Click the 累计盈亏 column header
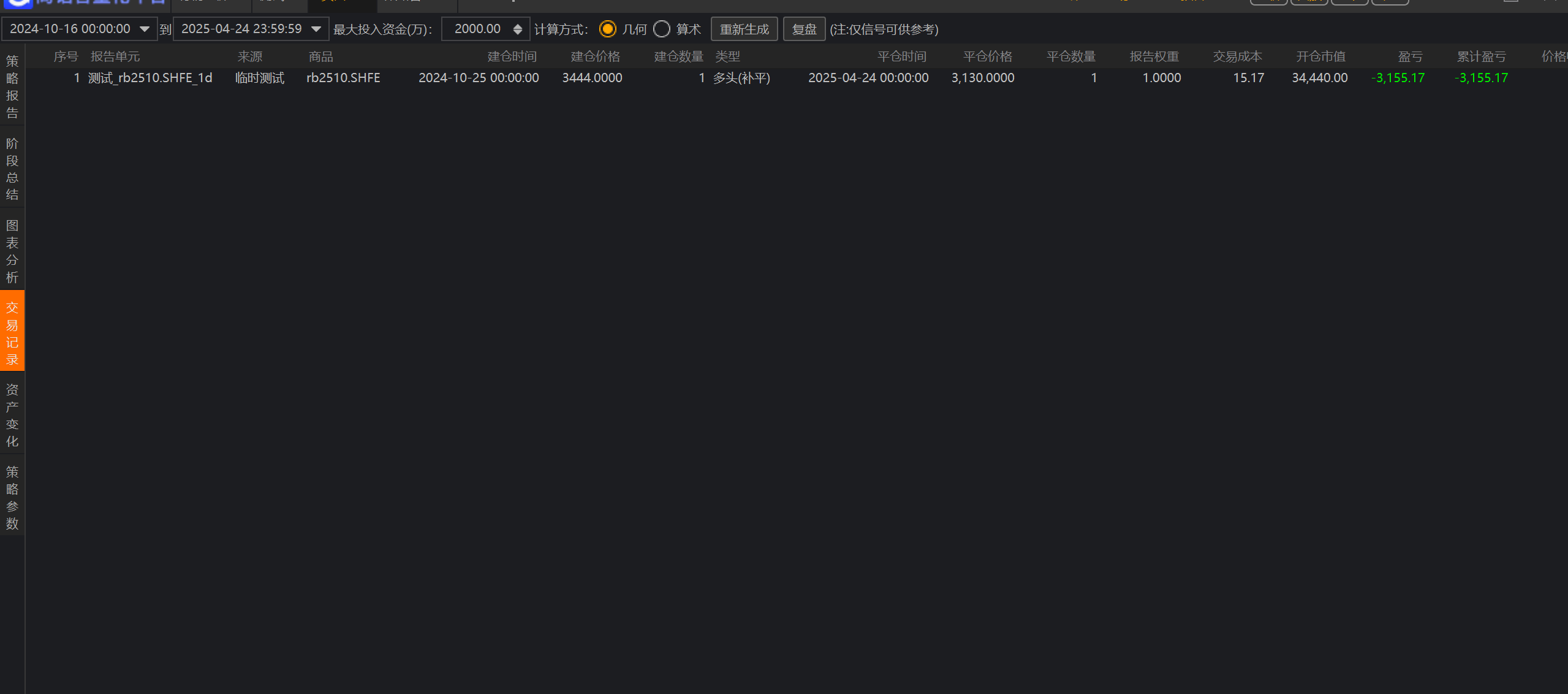Viewport: 1568px width, 694px height. click(1480, 56)
